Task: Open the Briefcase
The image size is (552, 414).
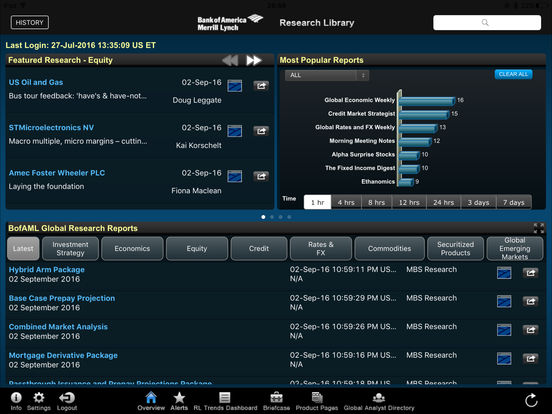Action: [x=276, y=401]
